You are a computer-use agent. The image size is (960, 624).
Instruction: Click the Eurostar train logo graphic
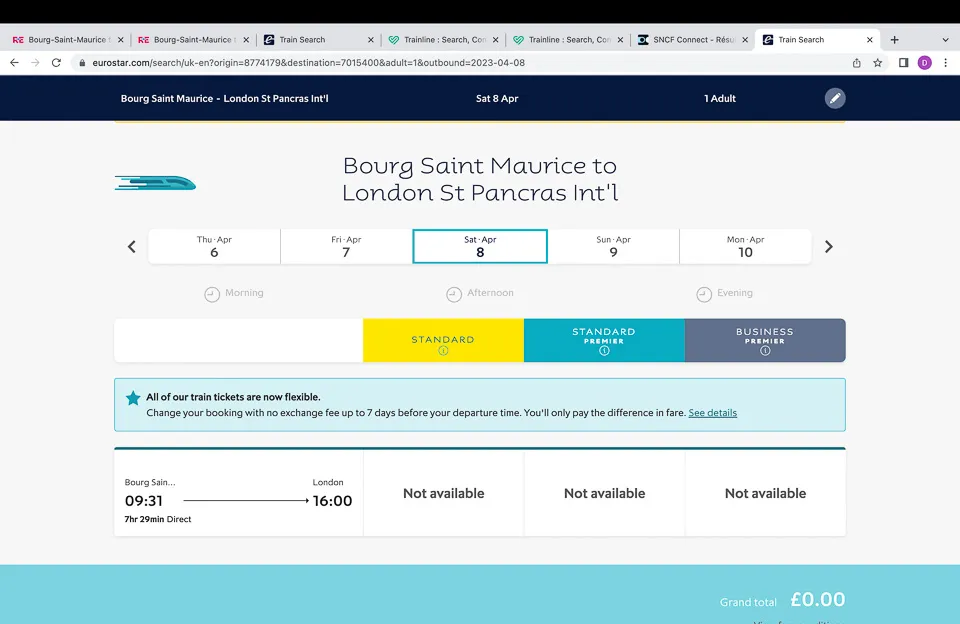coord(155,183)
